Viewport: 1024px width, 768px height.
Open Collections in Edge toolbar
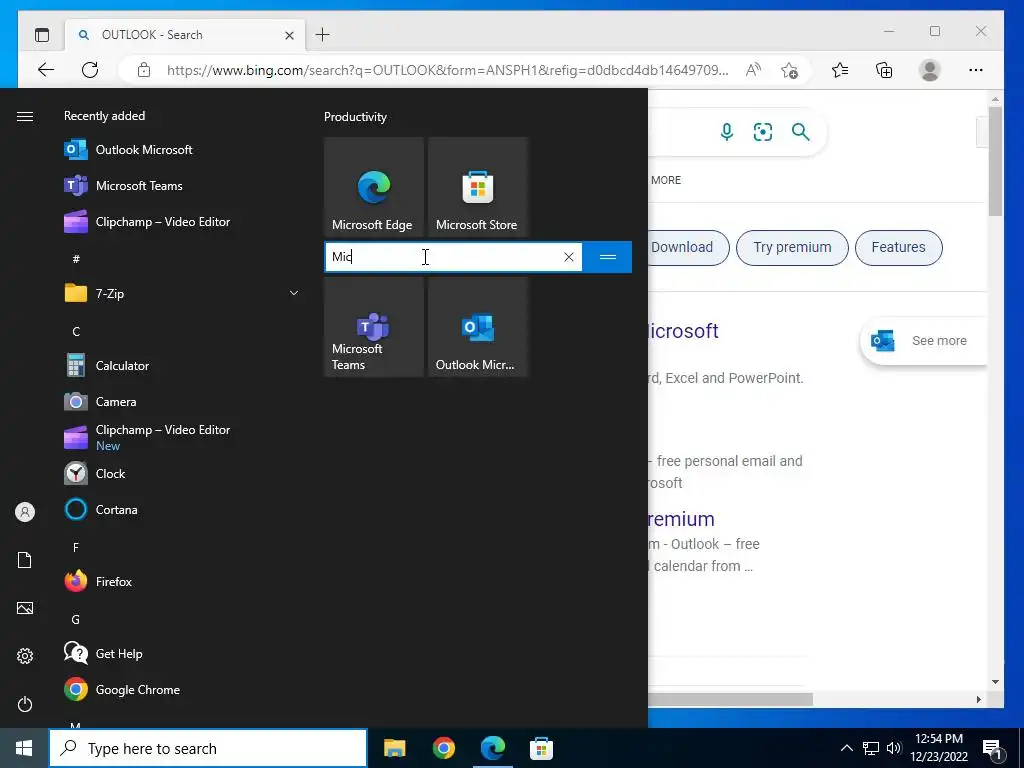(884, 70)
